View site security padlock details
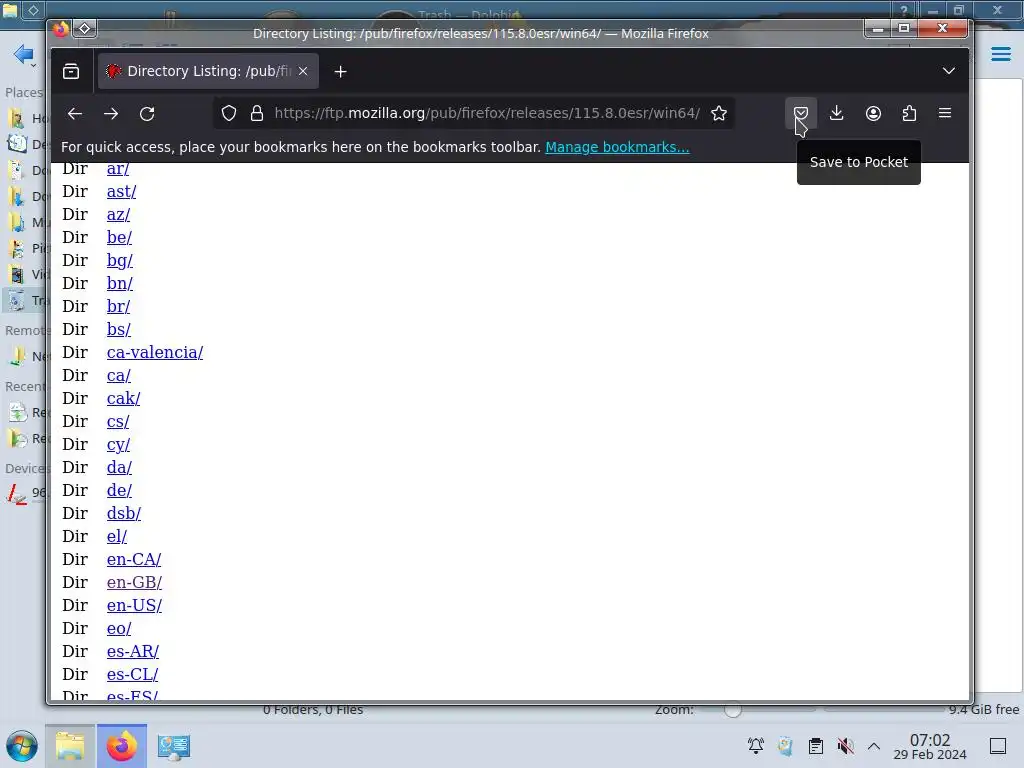This screenshot has height=768, width=1024. click(x=257, y=114)
